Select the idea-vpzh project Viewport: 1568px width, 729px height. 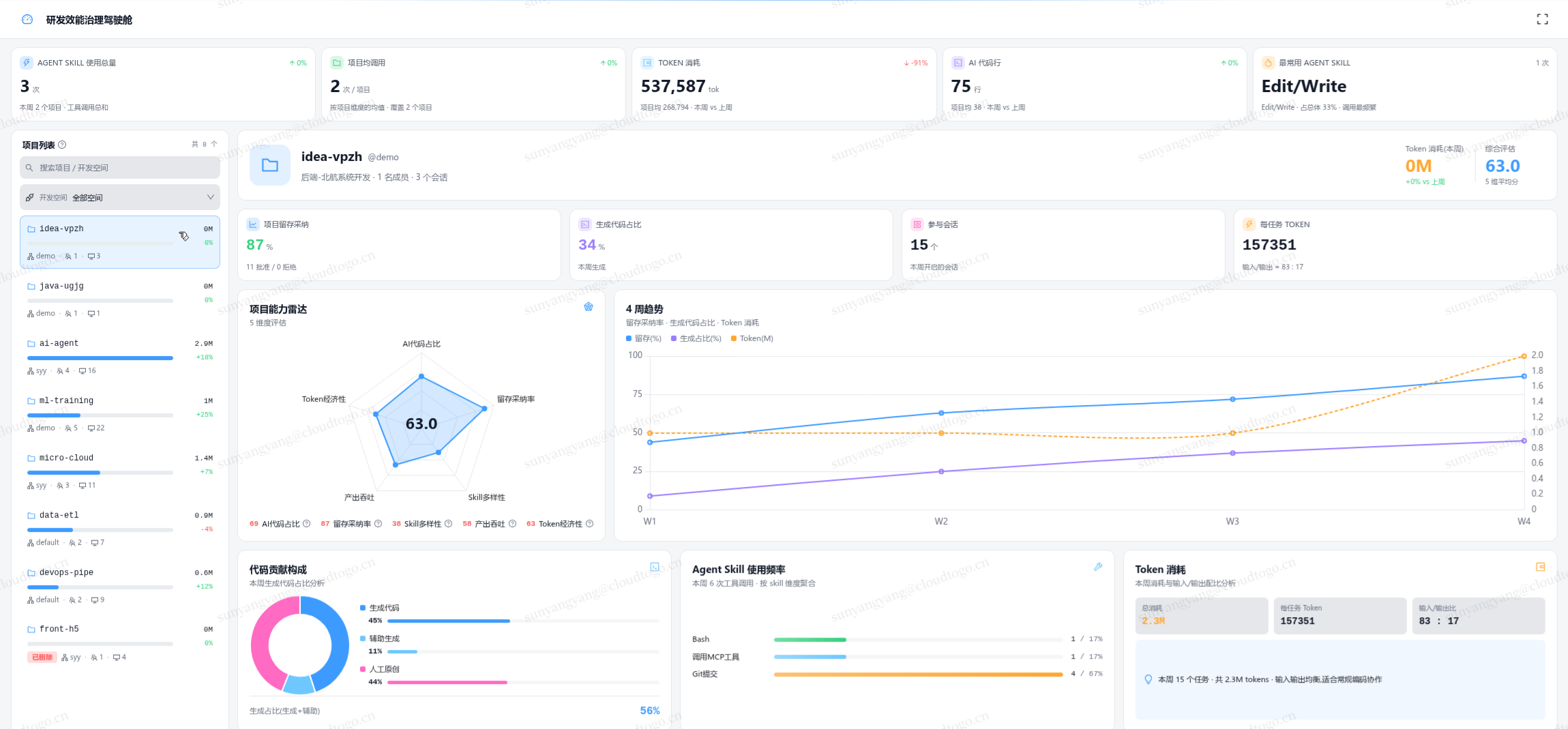click(x=120, y=242)
